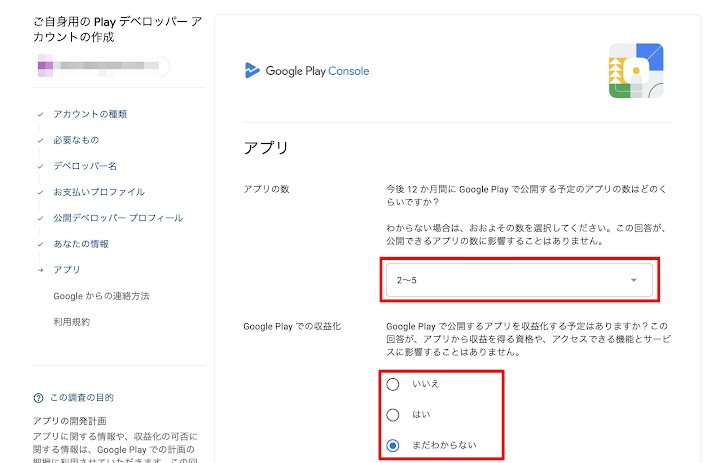Go to the あなたの情報 step
Screen dimensions: 720x463
(x=81, y=244)
